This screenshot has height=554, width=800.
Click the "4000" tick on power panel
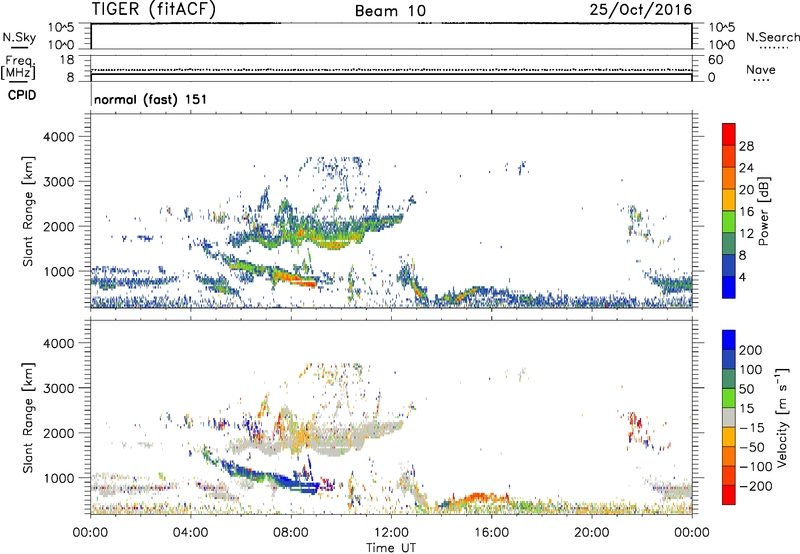(59, 137)
